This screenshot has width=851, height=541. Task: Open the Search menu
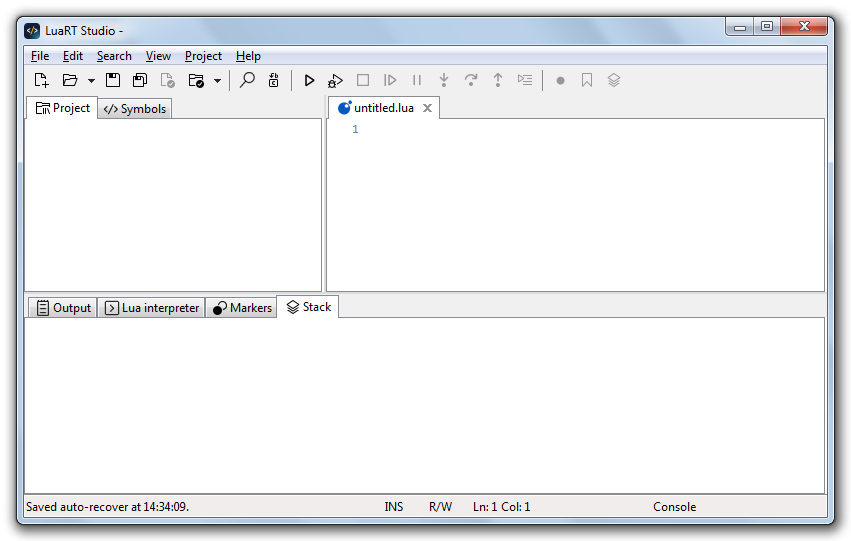(114, 56)
